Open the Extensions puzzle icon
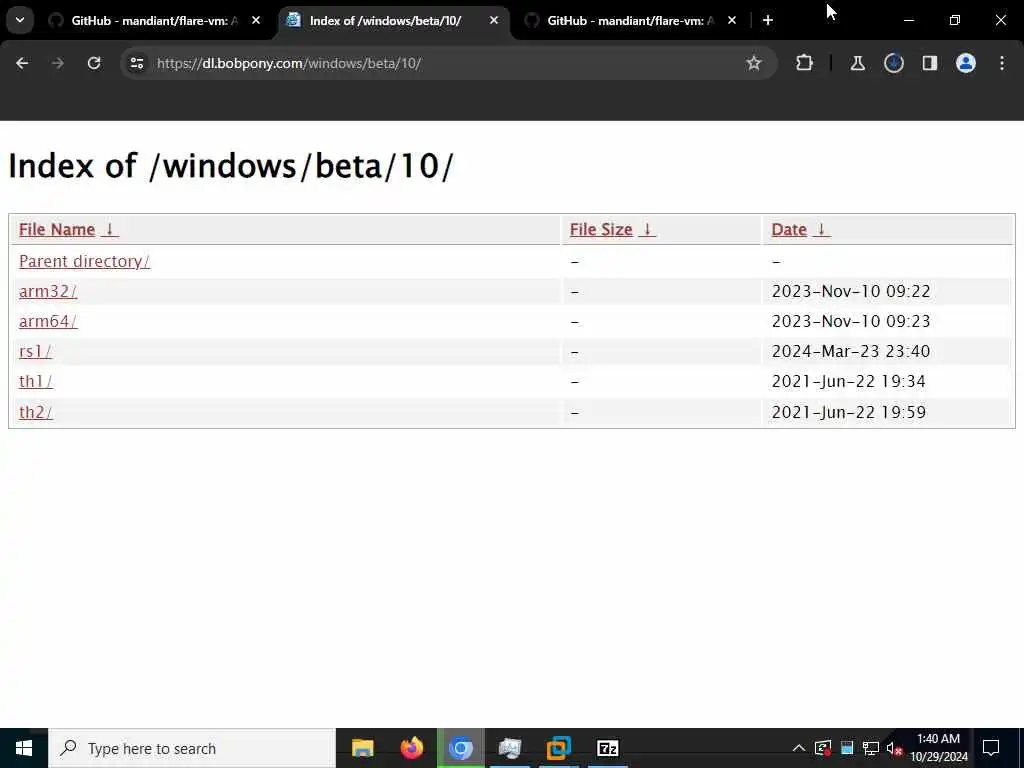Screen dimensions: 1024x768 point(805,63)
